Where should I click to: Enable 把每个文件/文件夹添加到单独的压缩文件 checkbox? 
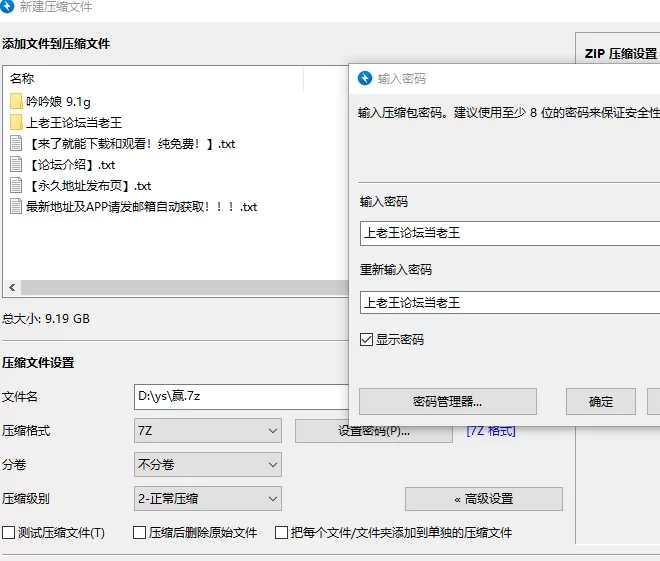pyautogui.click(x=282, y=532)
